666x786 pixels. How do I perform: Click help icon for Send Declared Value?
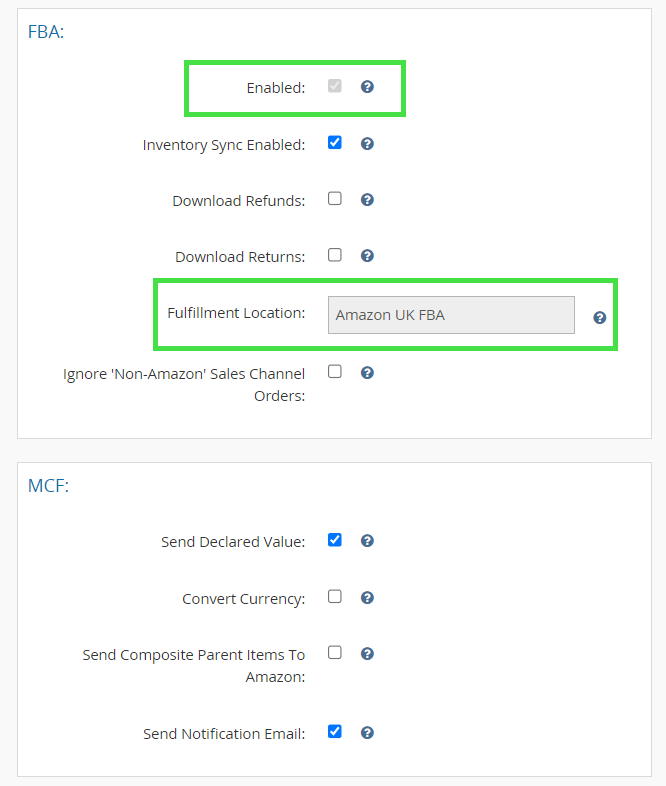click(367, 541)
